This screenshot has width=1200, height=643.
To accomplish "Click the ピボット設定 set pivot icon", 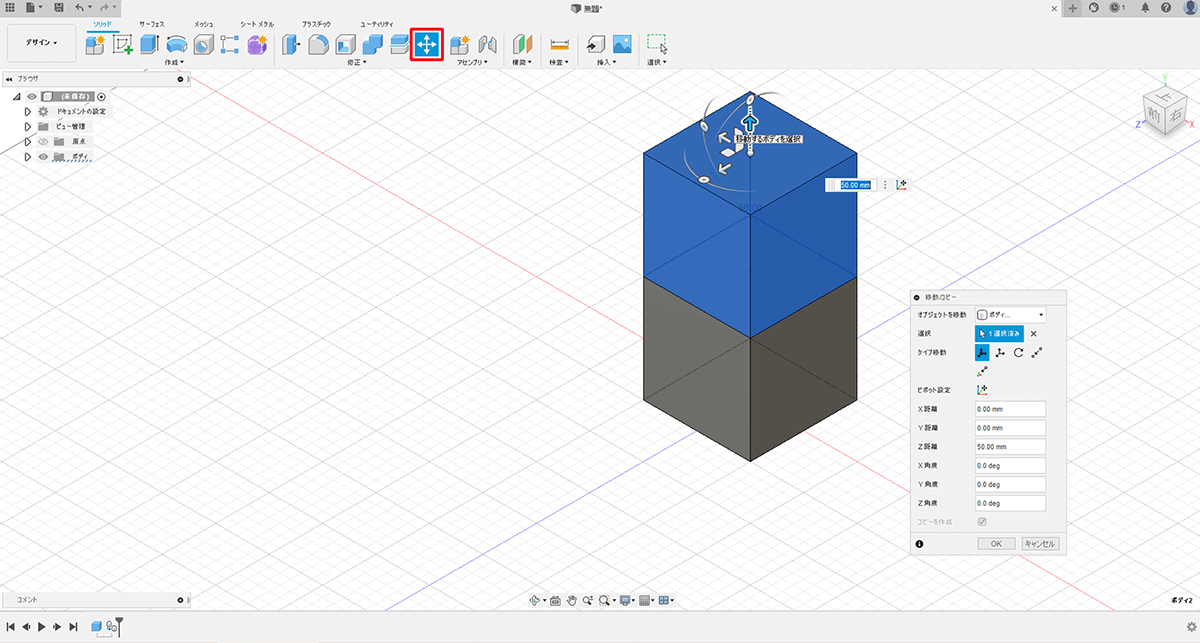I will coord(982,389).
